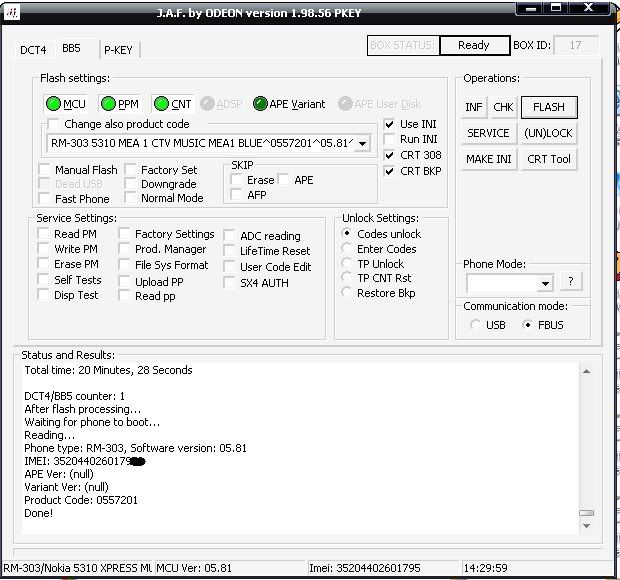Click the MAKE INI button
Screen dimensions: 620x580
489,159
